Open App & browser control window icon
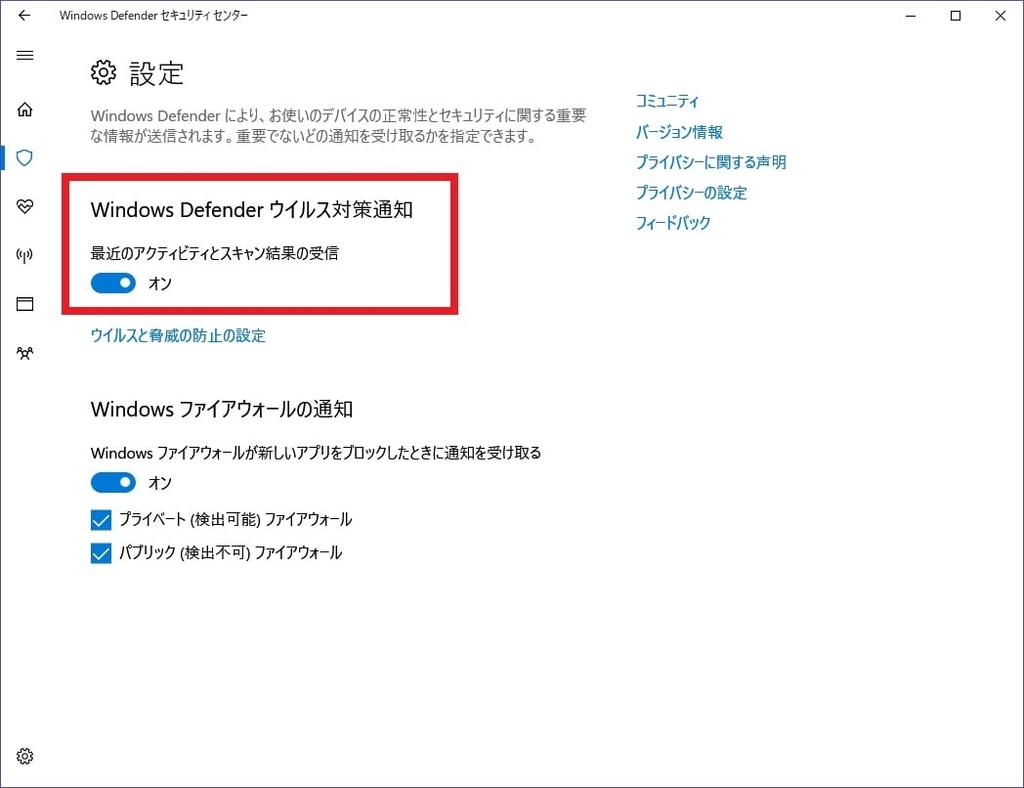Image resolution: width=1024 pixels, height=788 pixels. pos(25,304)
